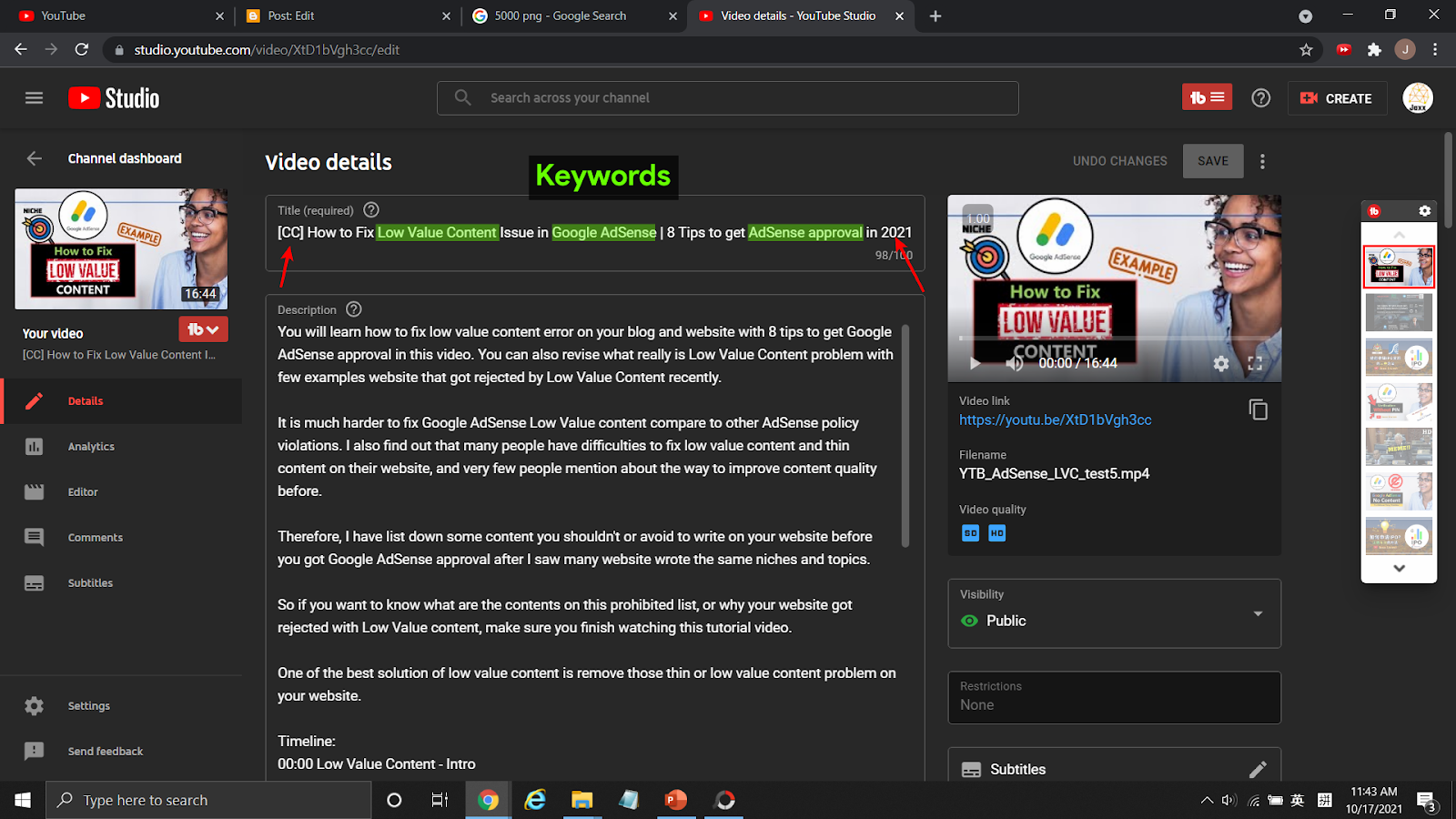
Task: Open the youtu.be video link
Action: coord(1056,420)
